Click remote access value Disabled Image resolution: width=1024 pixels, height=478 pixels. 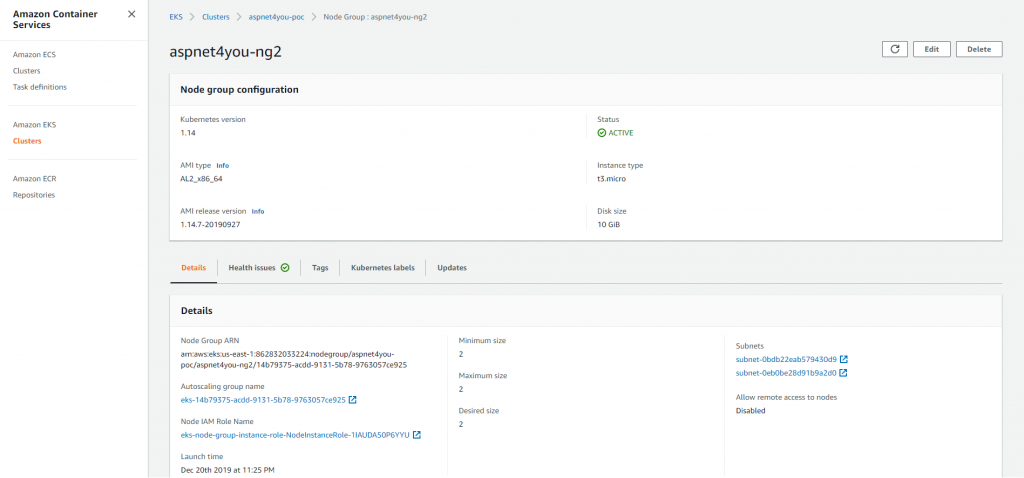tap(750, 411)
